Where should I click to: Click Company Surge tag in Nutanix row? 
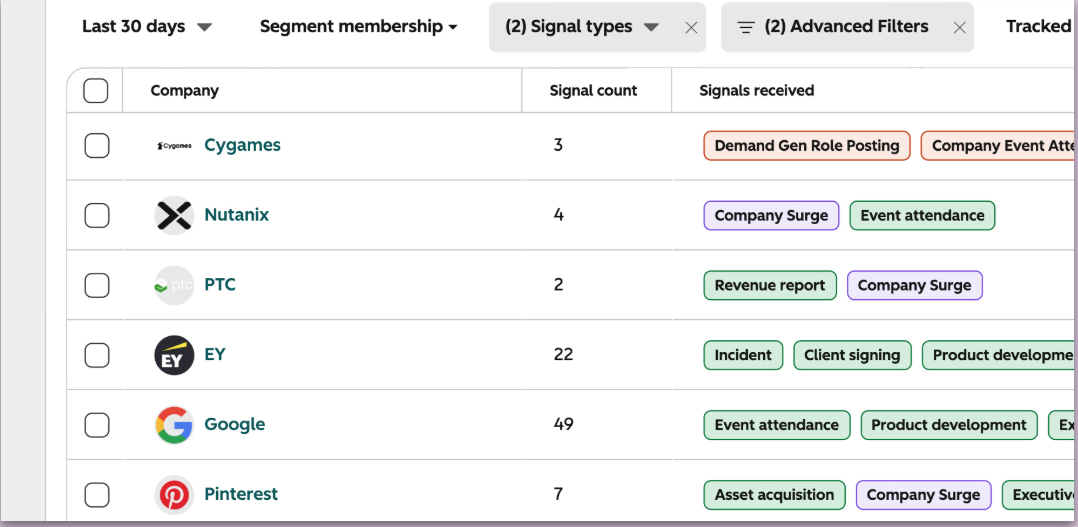[x=771, y=216]
